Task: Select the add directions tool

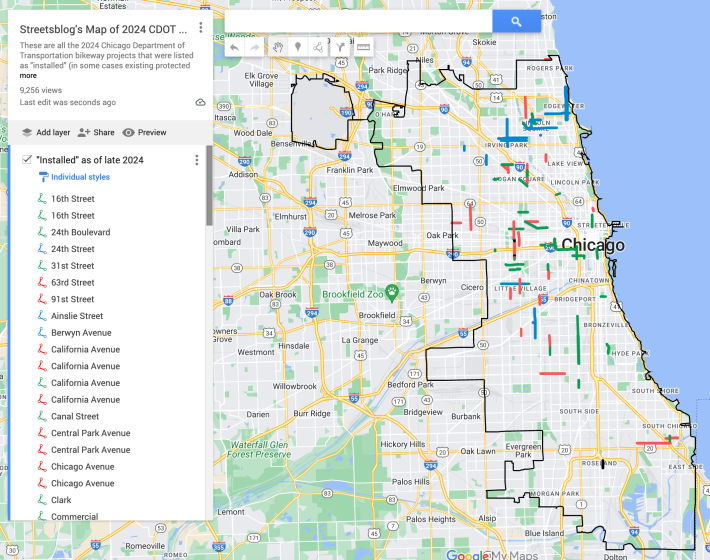Action: coord(340,47)
